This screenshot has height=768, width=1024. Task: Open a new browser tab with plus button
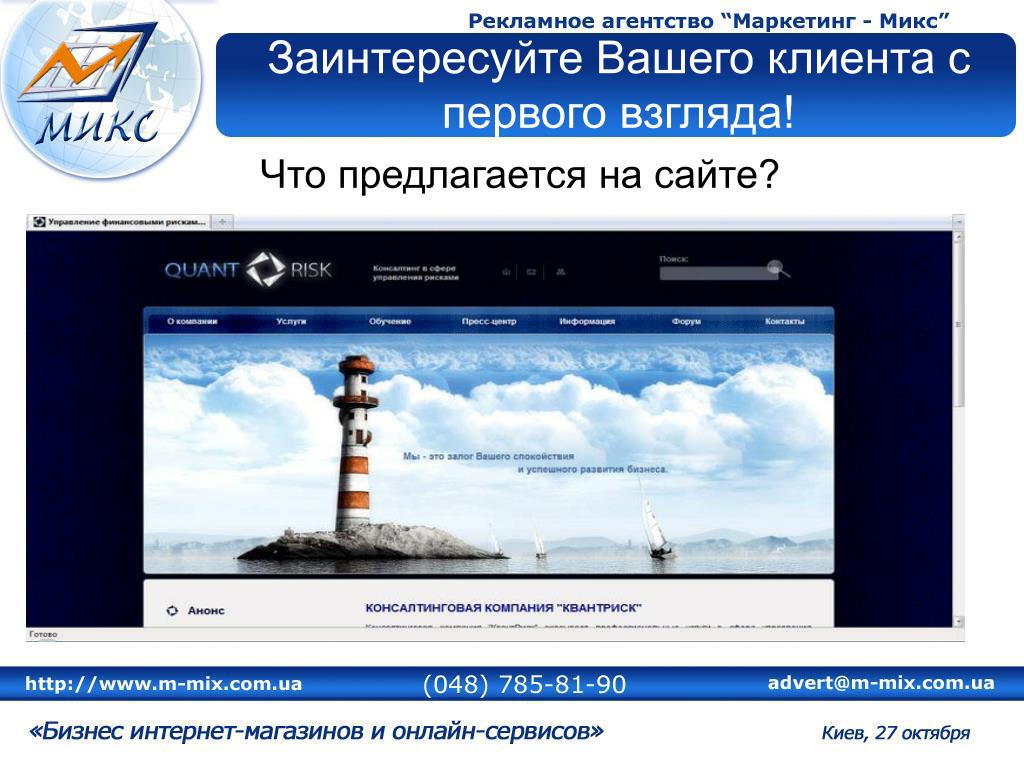[222, 222]
